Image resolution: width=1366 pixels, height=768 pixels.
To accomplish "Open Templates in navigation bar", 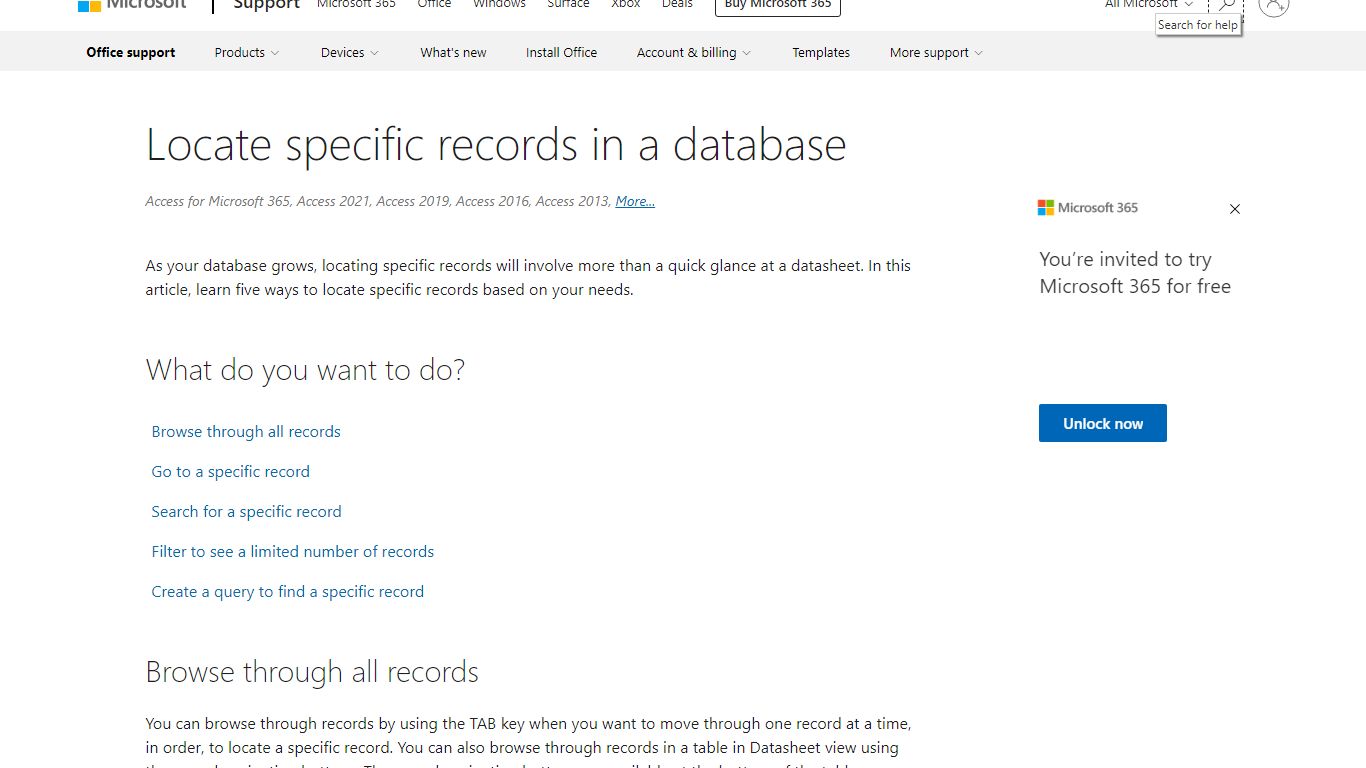I will (821, 52).
